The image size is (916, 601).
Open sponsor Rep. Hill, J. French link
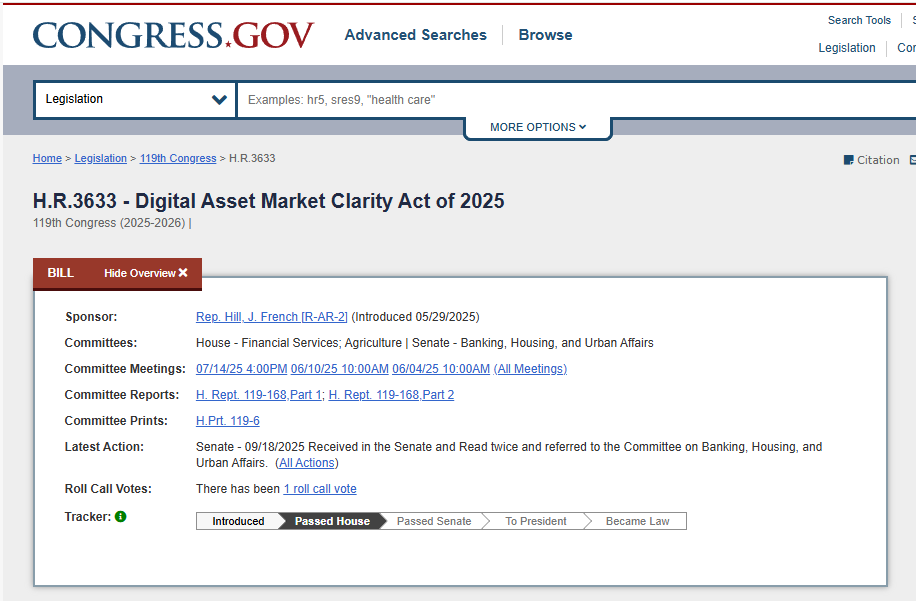pos(271,317)
